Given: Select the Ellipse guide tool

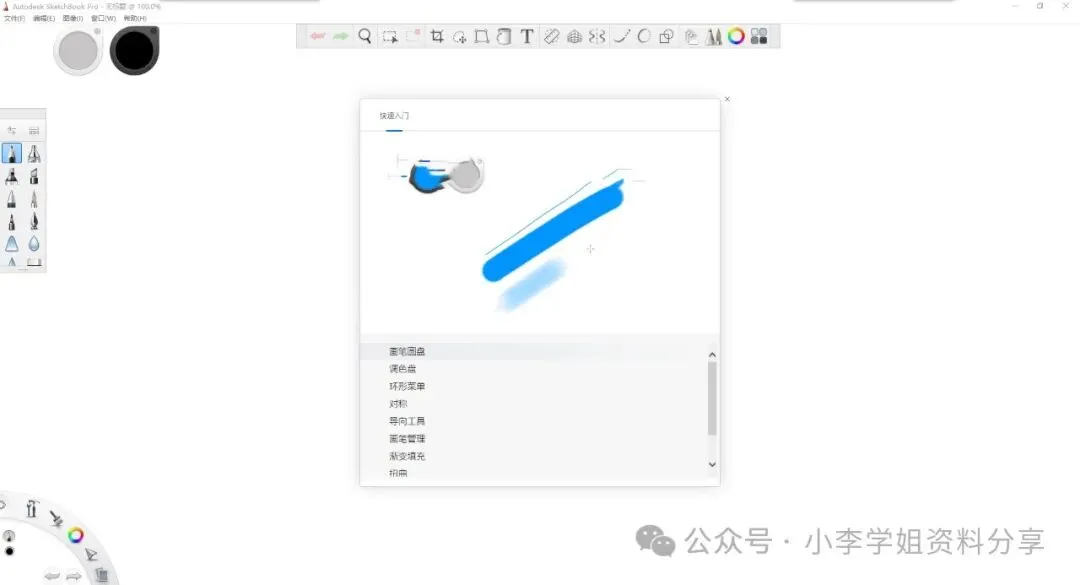Looking at the screenshot, I should 644,37.
